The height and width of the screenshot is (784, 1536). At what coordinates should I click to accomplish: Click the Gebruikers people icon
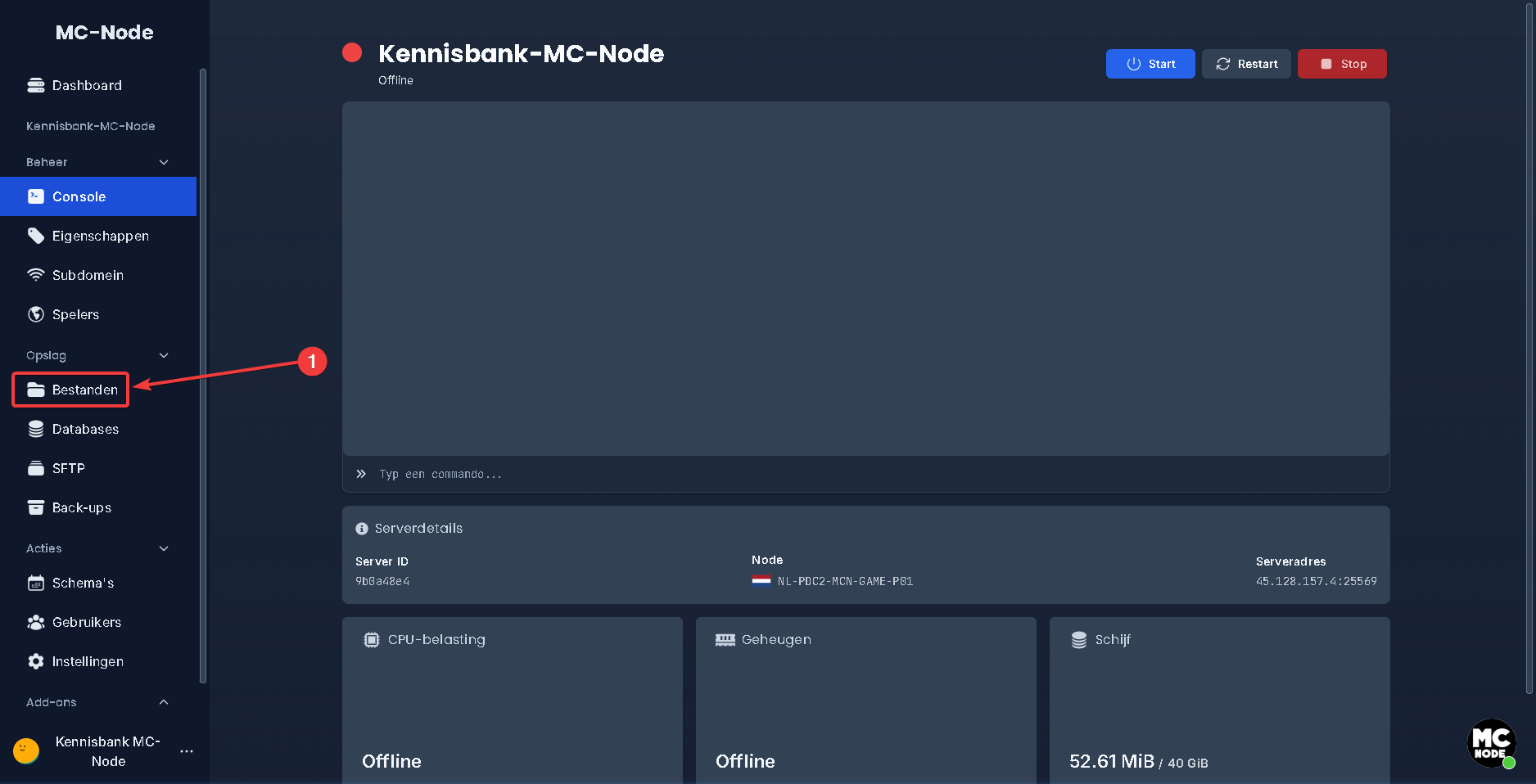tap(36, 622)
